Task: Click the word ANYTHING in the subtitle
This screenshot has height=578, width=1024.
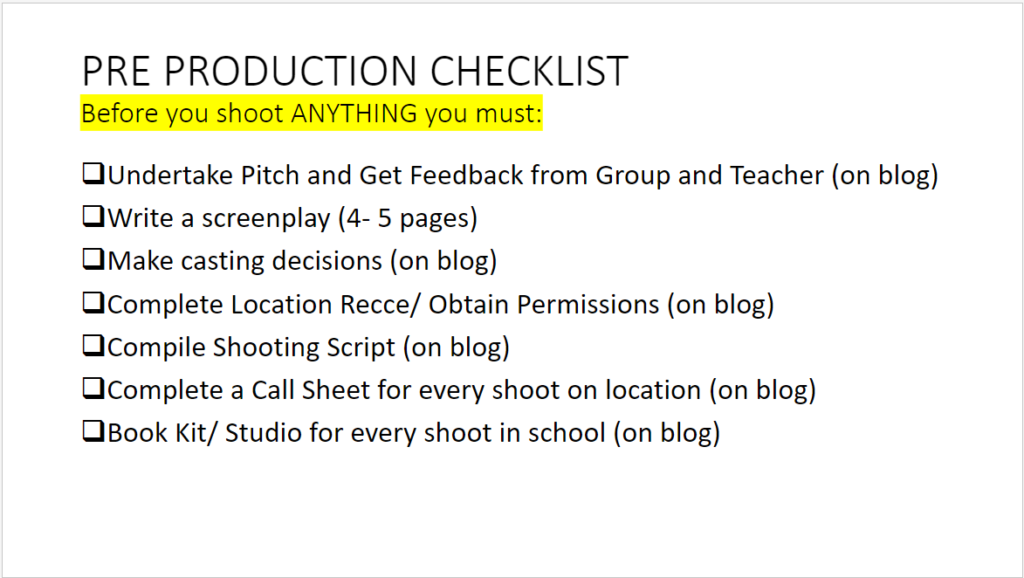Action: (x=354, y=113)
